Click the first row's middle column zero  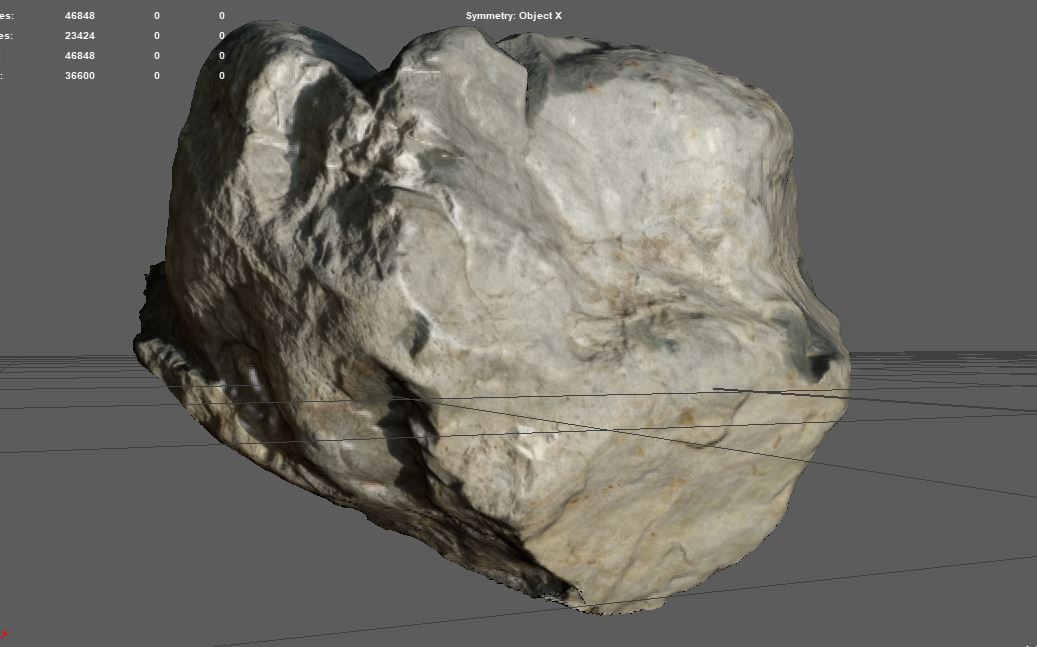157,16
